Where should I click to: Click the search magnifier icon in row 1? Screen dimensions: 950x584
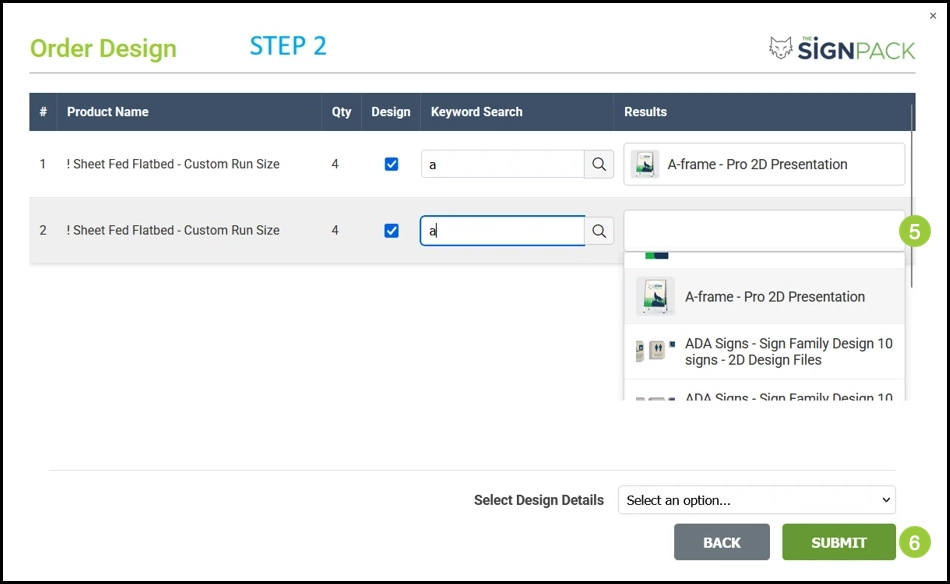pyautogui.click(x=599, y=164)
